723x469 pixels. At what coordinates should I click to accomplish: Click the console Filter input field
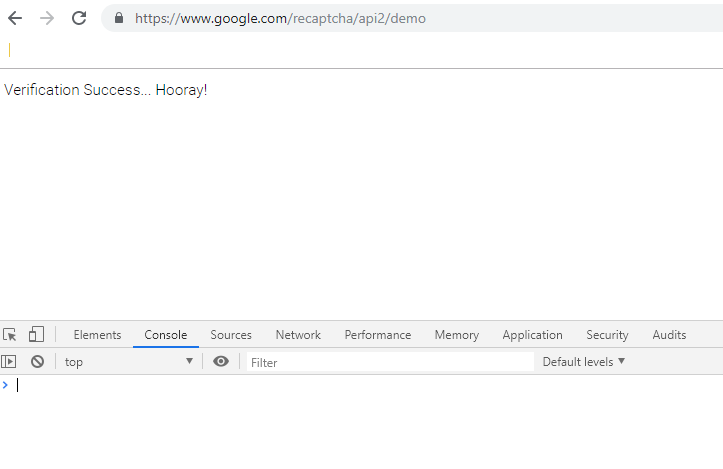(x=390, y=362)
